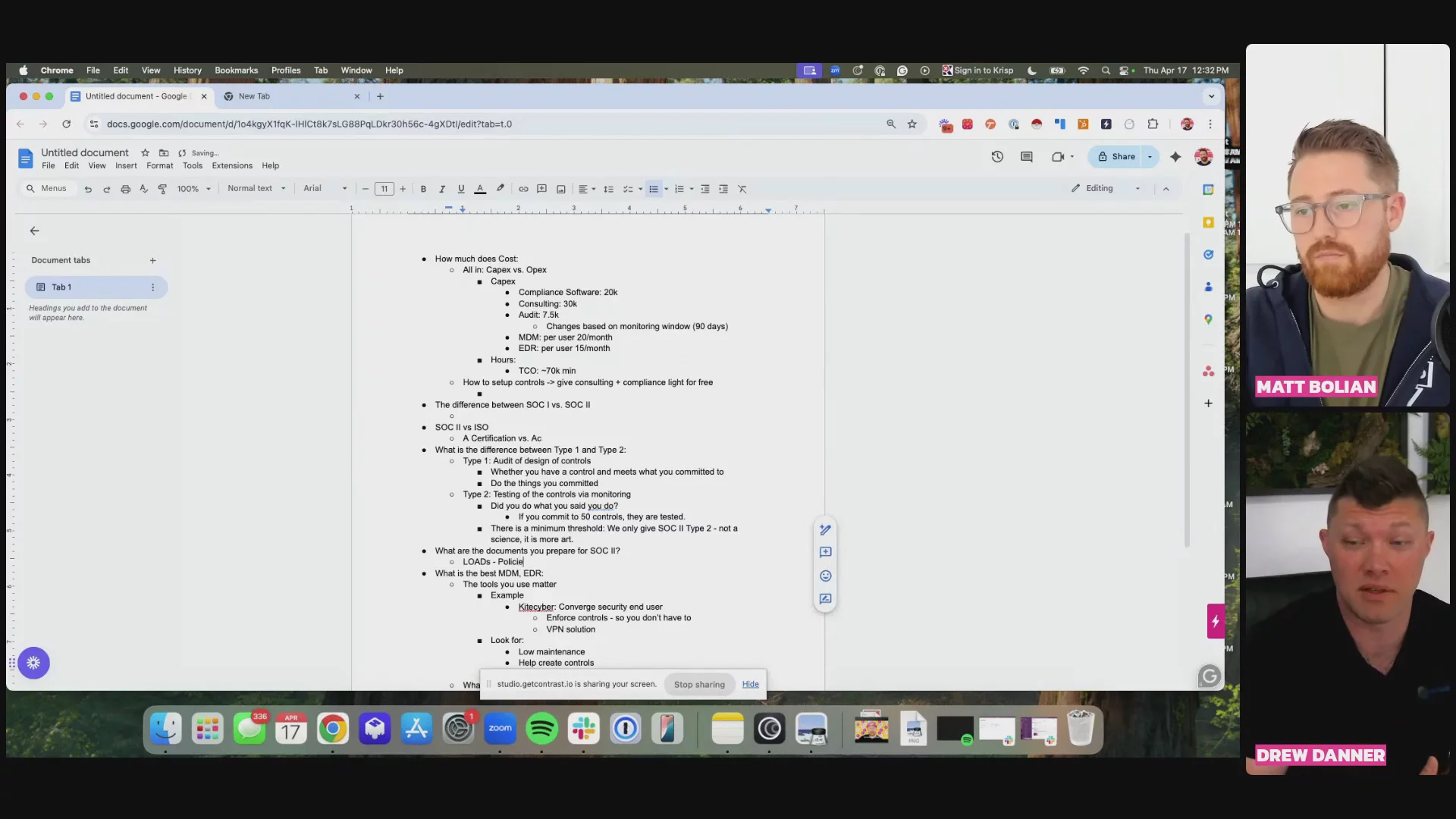Move document to a folder
The height and width of the screenshot is (819, 1456).
[x=164, y=152]
